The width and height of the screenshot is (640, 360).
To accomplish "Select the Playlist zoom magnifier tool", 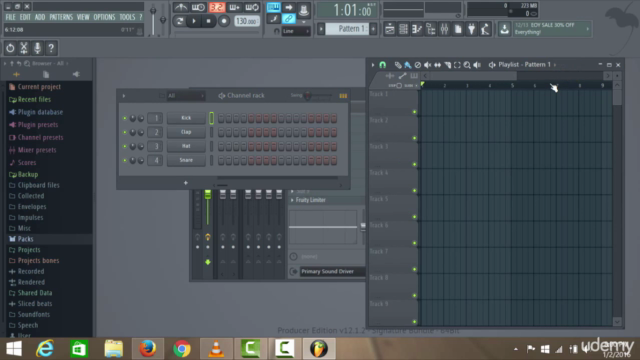I will [467, 64].
